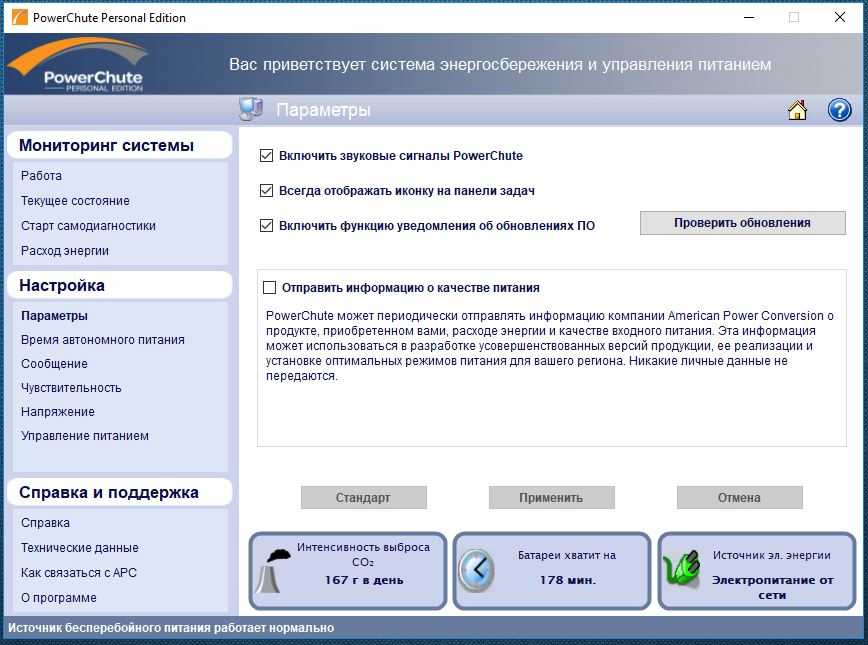Click the Home house icon
Screen dimensions: 868x645
[x=797, y=110]
